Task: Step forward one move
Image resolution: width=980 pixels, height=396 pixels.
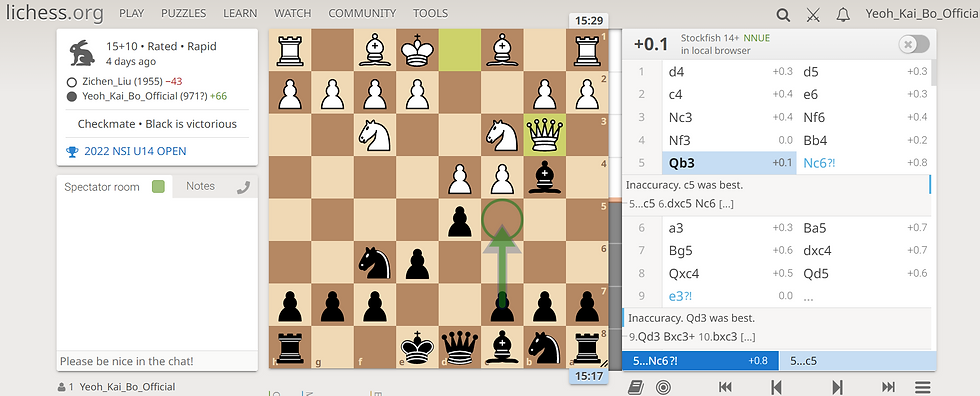Action: tap(838, 387)
